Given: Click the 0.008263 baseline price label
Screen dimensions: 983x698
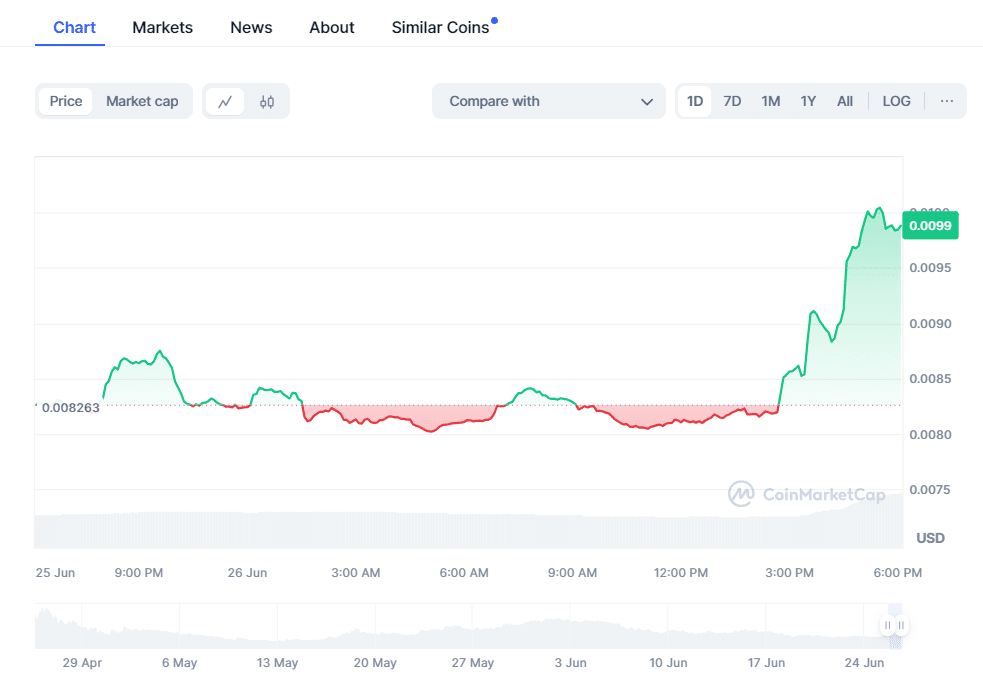Looking at the screenshot, I should pyautogui.click(x=70, y=408).
